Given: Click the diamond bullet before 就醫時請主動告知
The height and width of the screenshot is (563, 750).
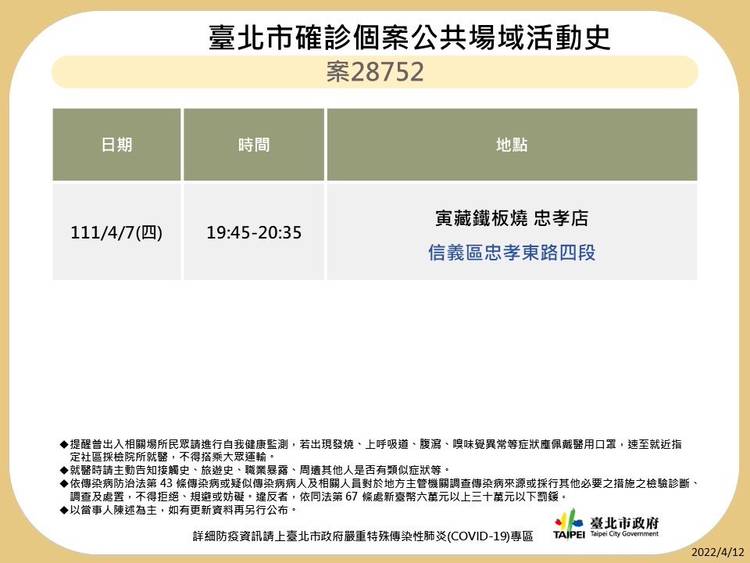Looking at the screenshot, I should pos(64,469).
